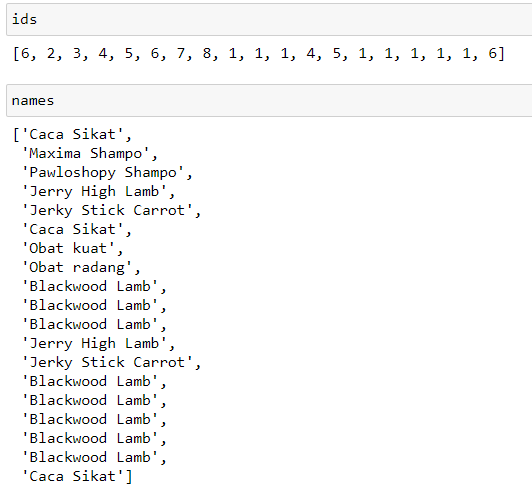Click the final 6 before ids closing bracket
This screenshot has height=487, width=532.
coord(492,54)
